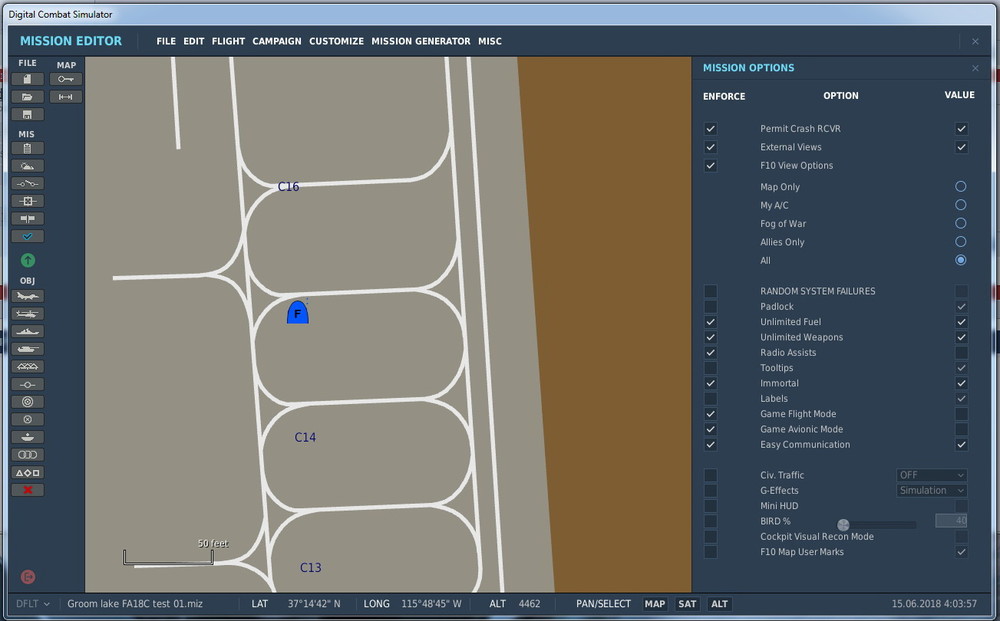Click the BIRD % slider handle
This screenshot has width=1000, height=621.
pos(843,525)
